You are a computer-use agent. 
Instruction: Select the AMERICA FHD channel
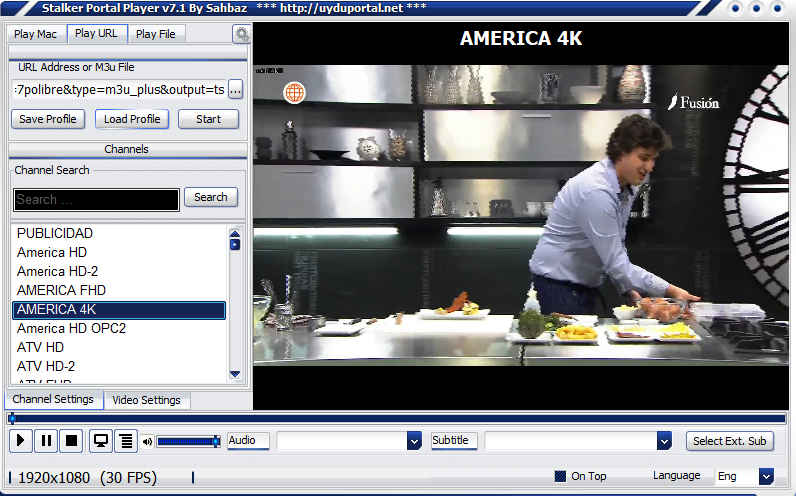[119, 290]
